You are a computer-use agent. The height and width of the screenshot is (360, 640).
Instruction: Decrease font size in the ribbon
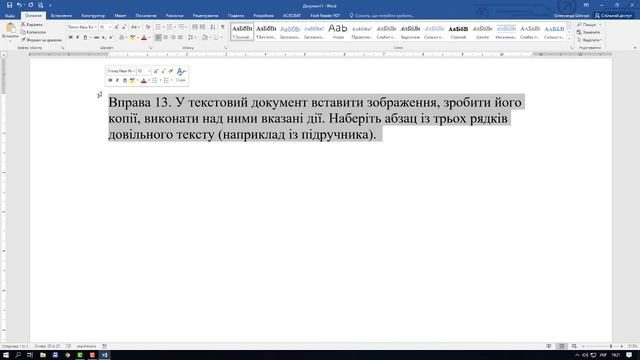124,27
